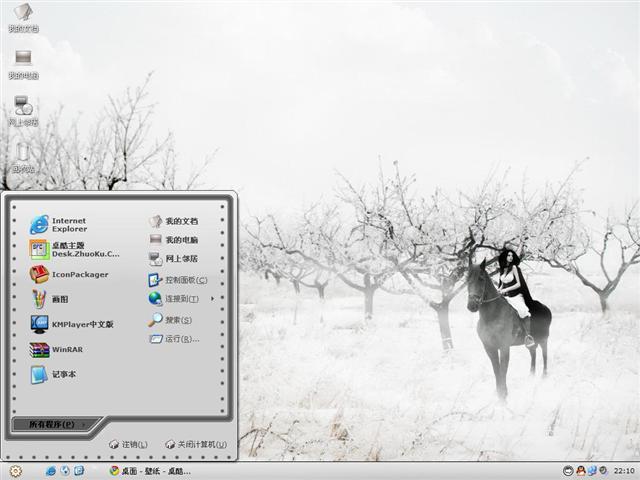Click the 关闭计算机(U) shut down button

(196, 444)
